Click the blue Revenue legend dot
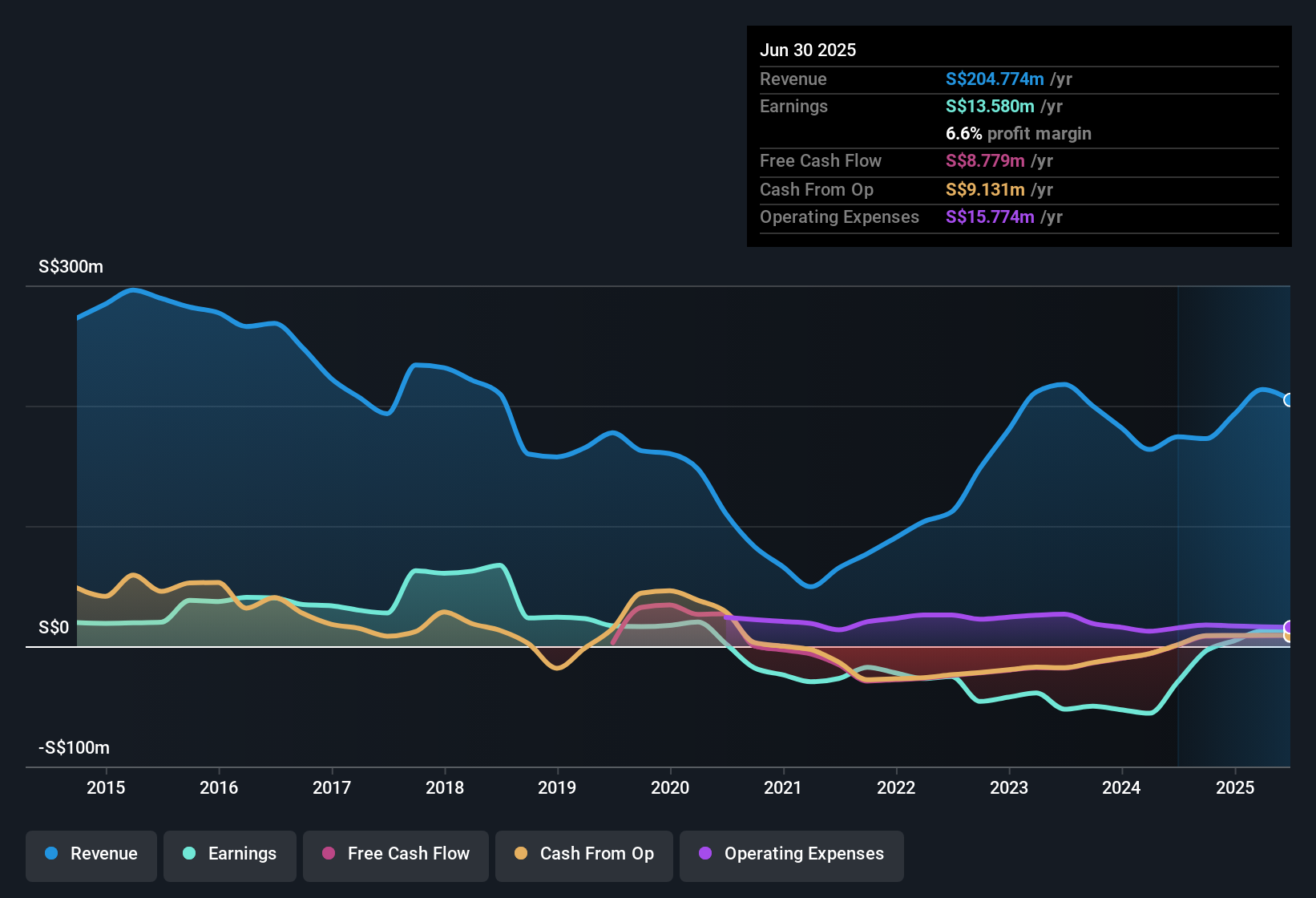The width and height of the screenshot is (1316, 898). pos(51,854)
